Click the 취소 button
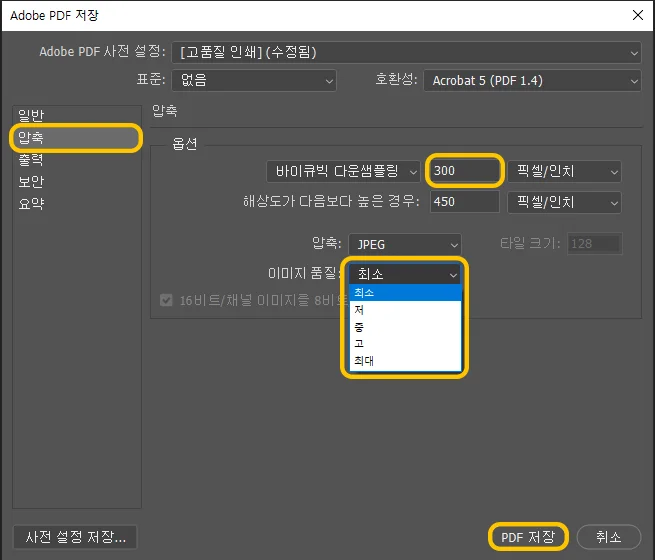The height and width of the screenshot is (560, 655). (609, 537)
